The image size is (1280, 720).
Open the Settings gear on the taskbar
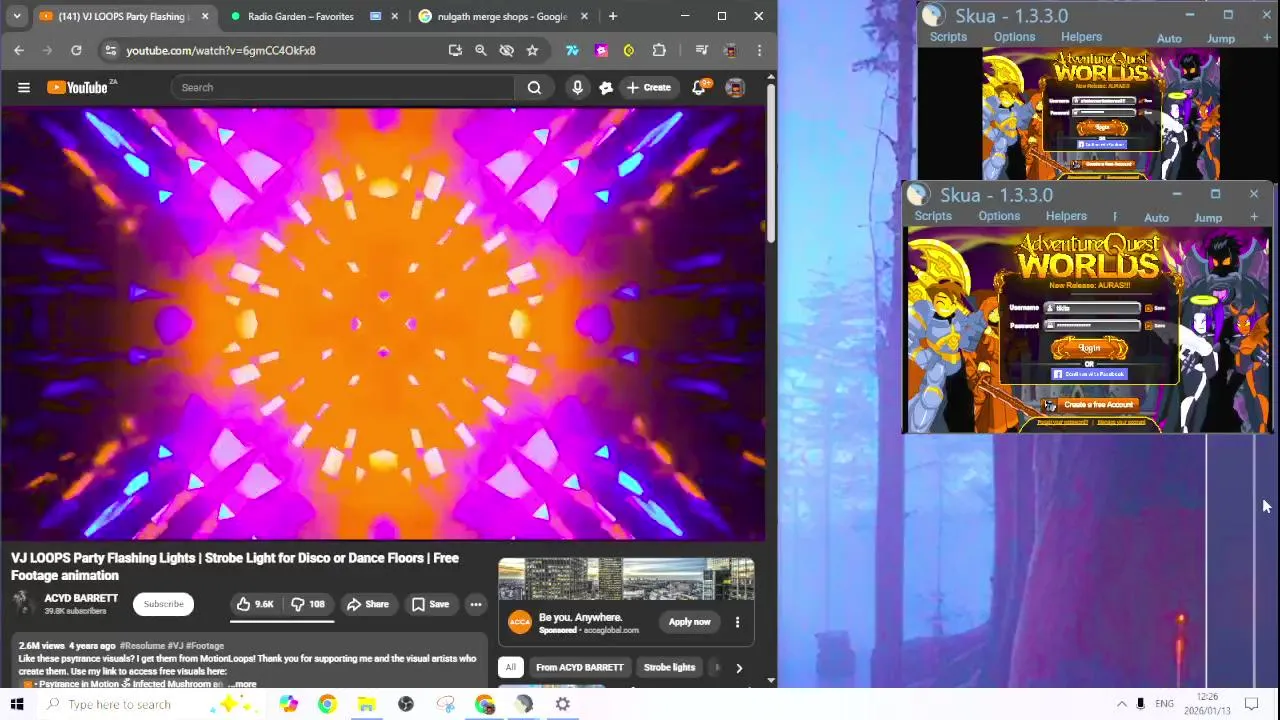point(563,704)
